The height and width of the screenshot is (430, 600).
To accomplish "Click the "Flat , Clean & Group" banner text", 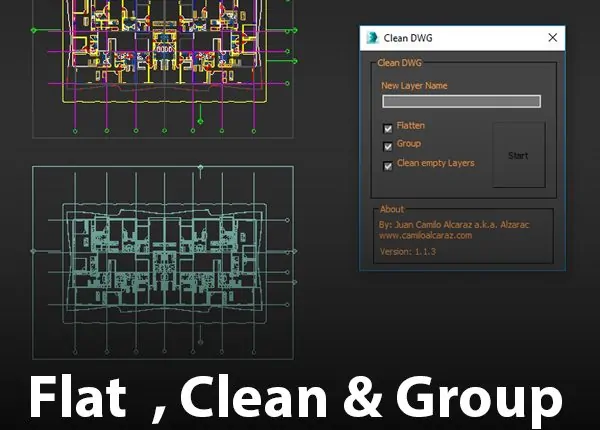I will (x=295, y=397).
